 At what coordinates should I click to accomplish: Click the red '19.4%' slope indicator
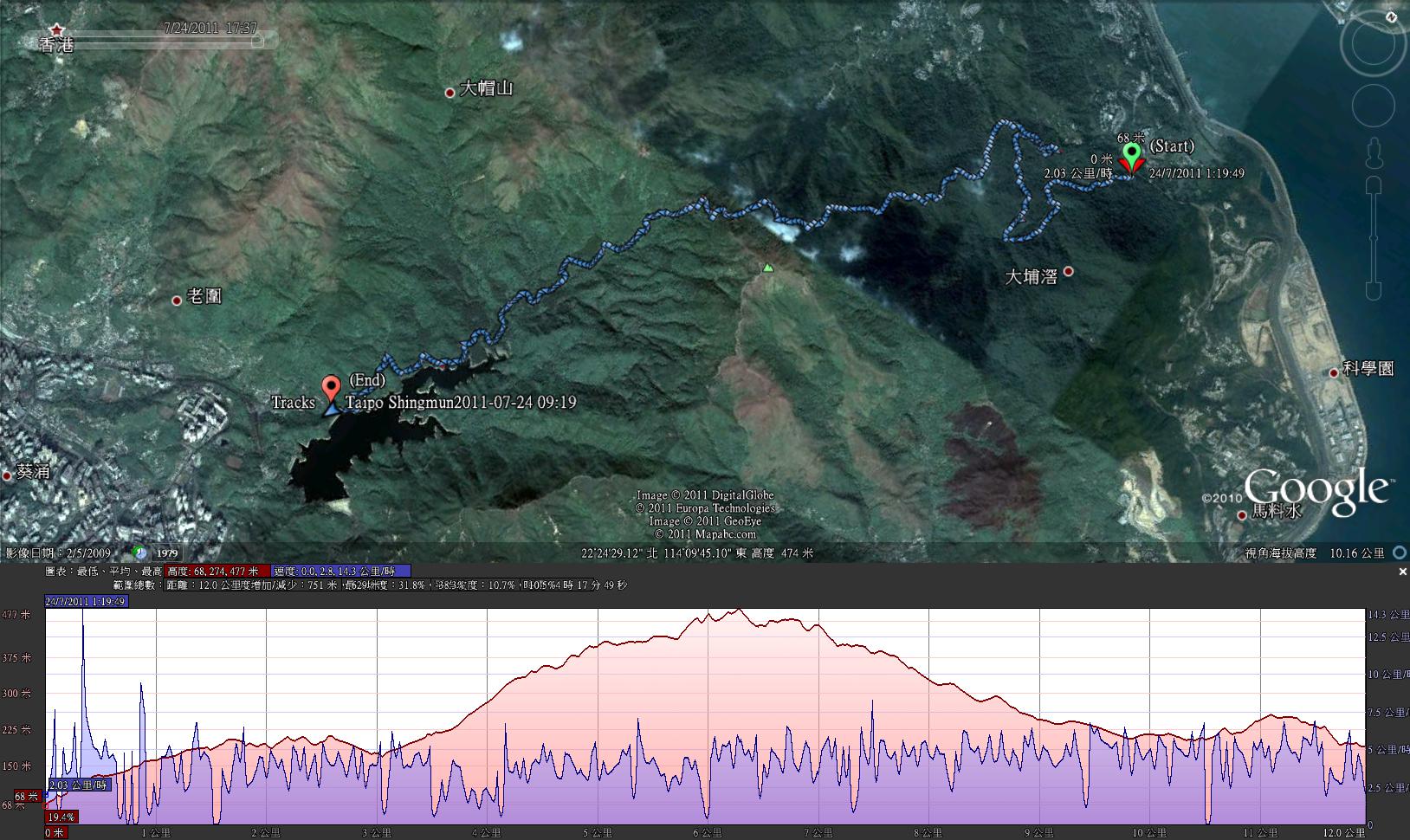tap(61, 817)
